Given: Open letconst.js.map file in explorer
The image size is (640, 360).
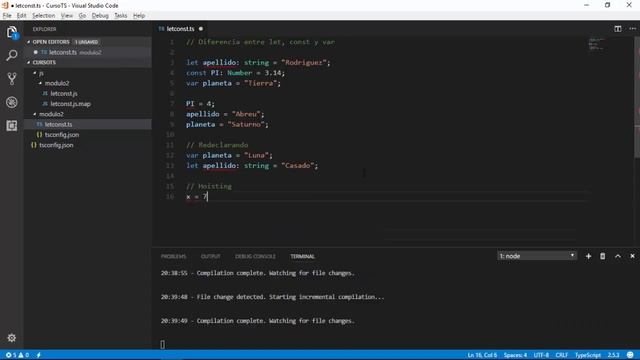Looking at the screenshot, I should (70, 104).
